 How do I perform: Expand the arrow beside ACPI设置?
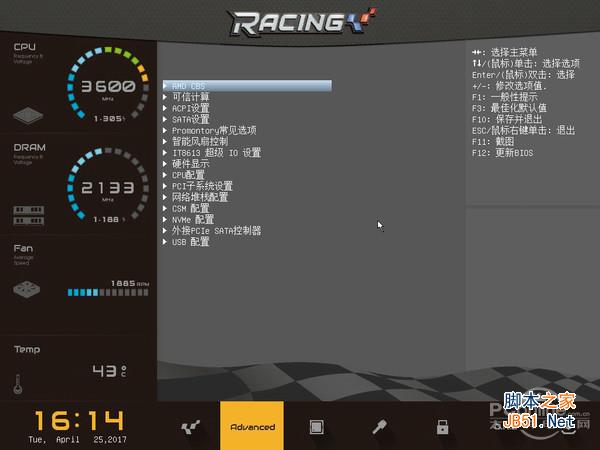click(x=165, y=108)
